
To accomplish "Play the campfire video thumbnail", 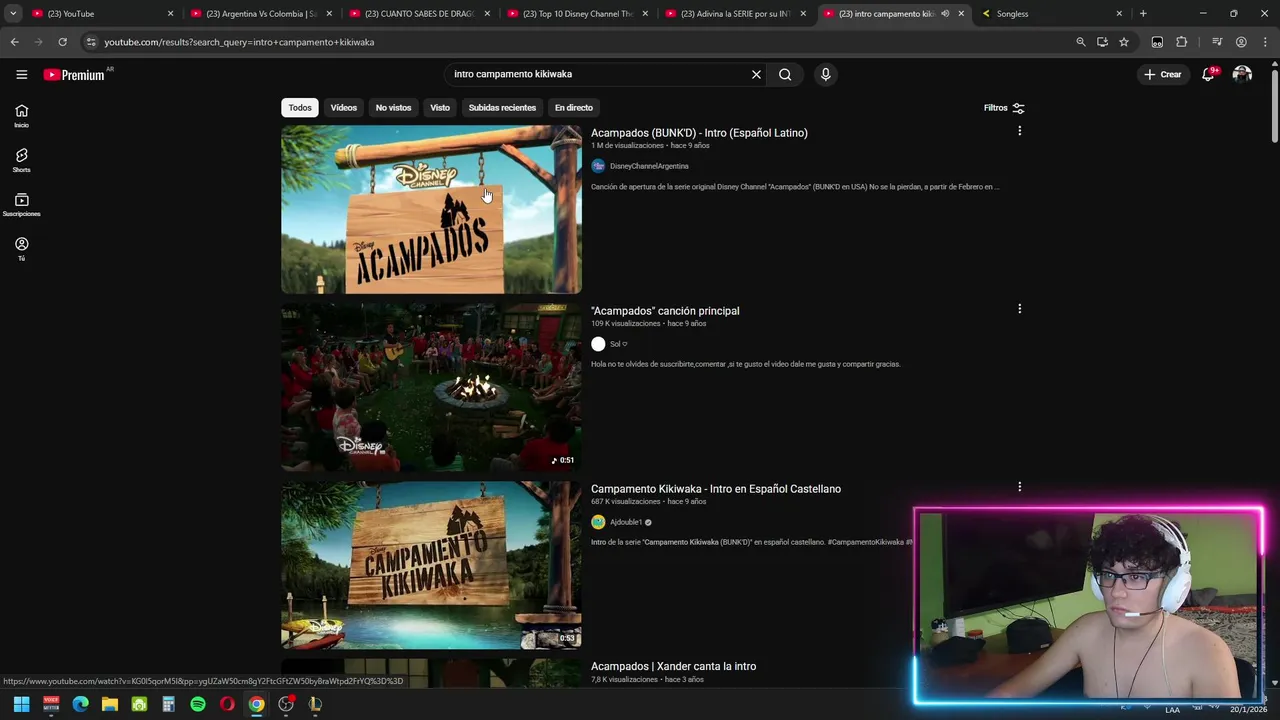I will click(431, 387).
